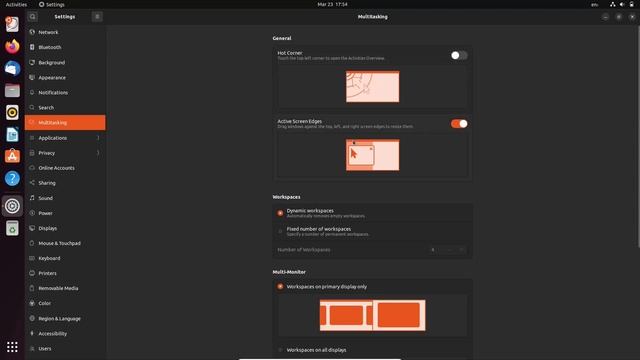The image size is (640, 360).
Task: Open Help from the dock
Action: click(12, 178)
